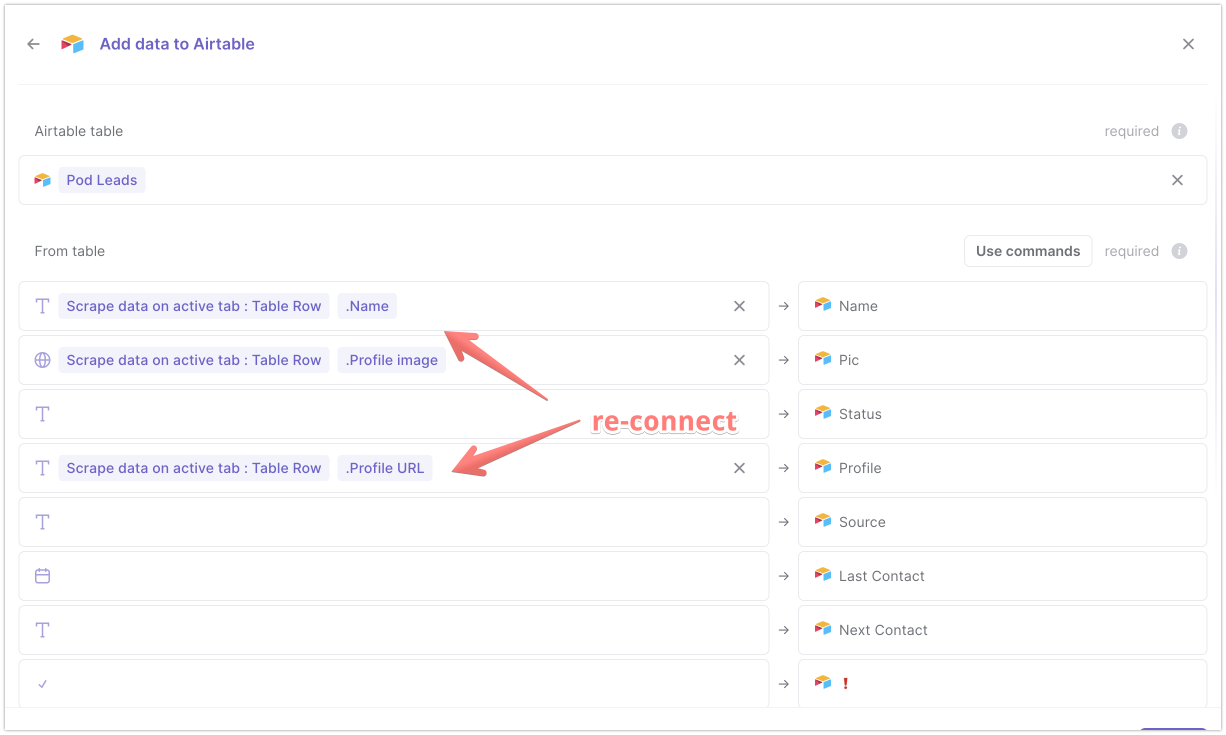Click text type icon in Profile row

point(42,468)
